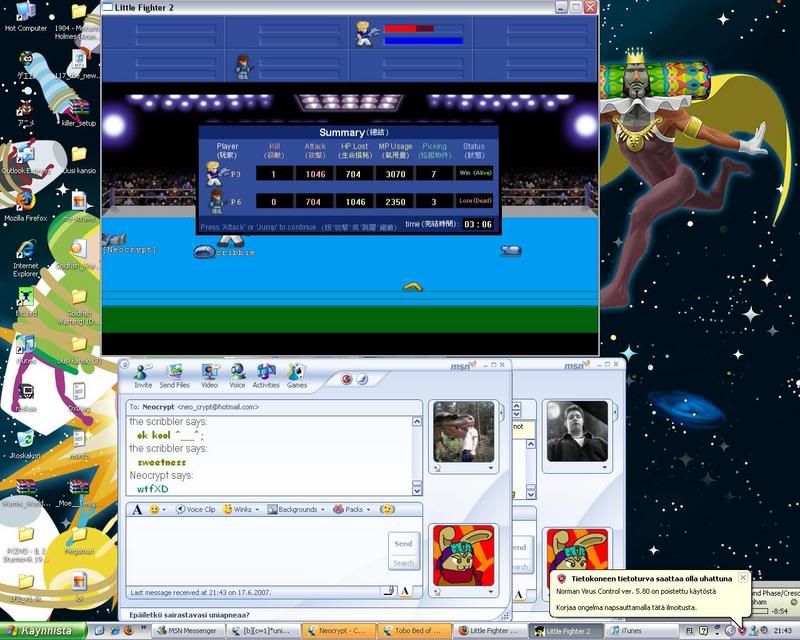Click the Send button in chat

coord(403,543)
